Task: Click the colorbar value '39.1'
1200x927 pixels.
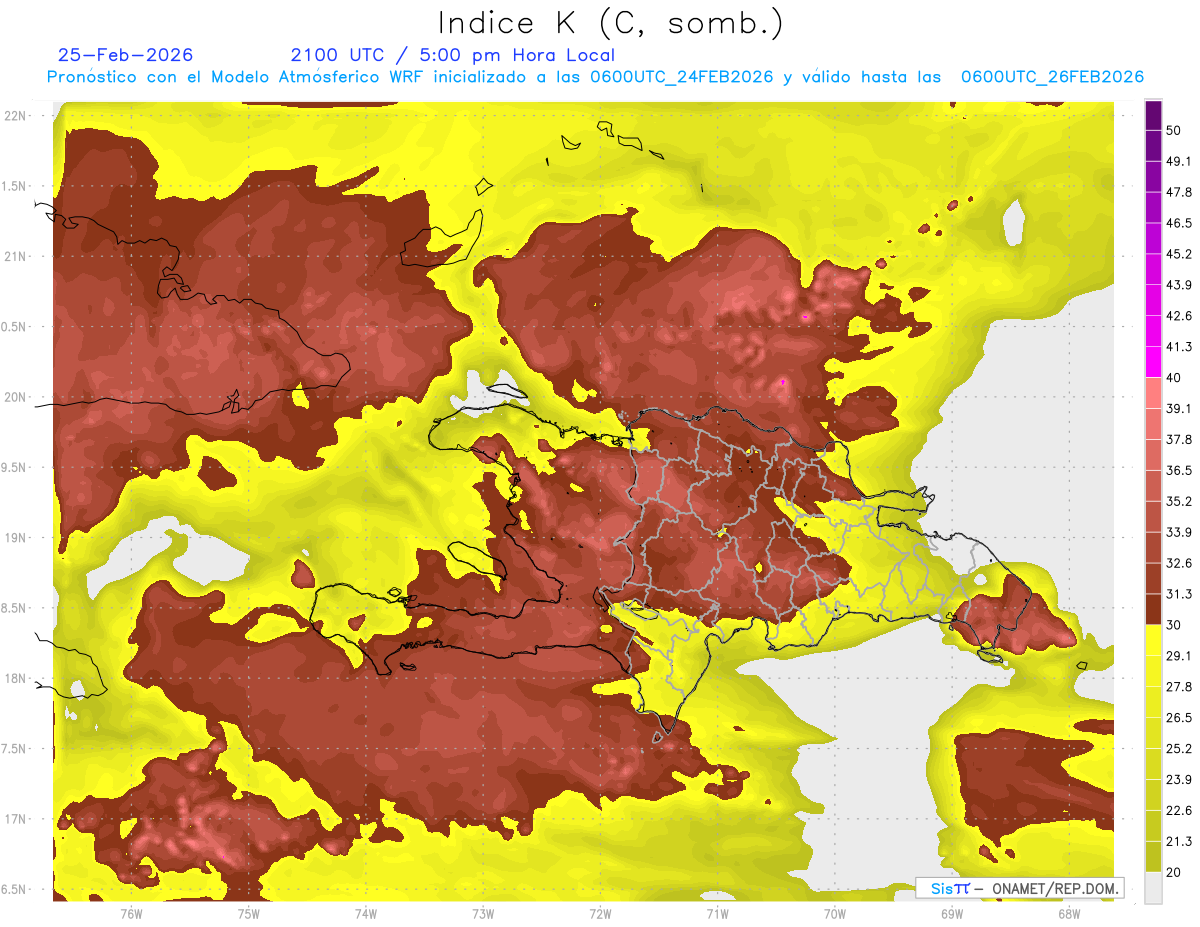Action: tap(1179, 408)
